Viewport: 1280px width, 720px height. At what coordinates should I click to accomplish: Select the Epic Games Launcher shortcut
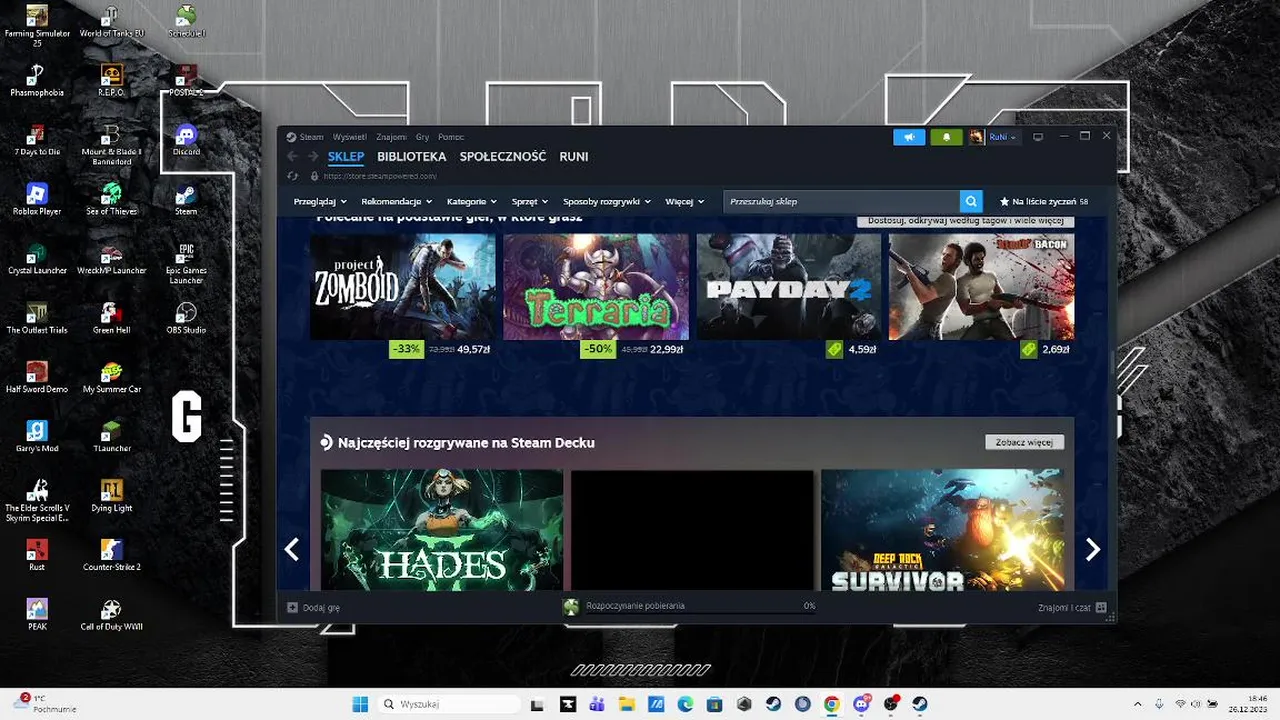(x=186, y=262)
